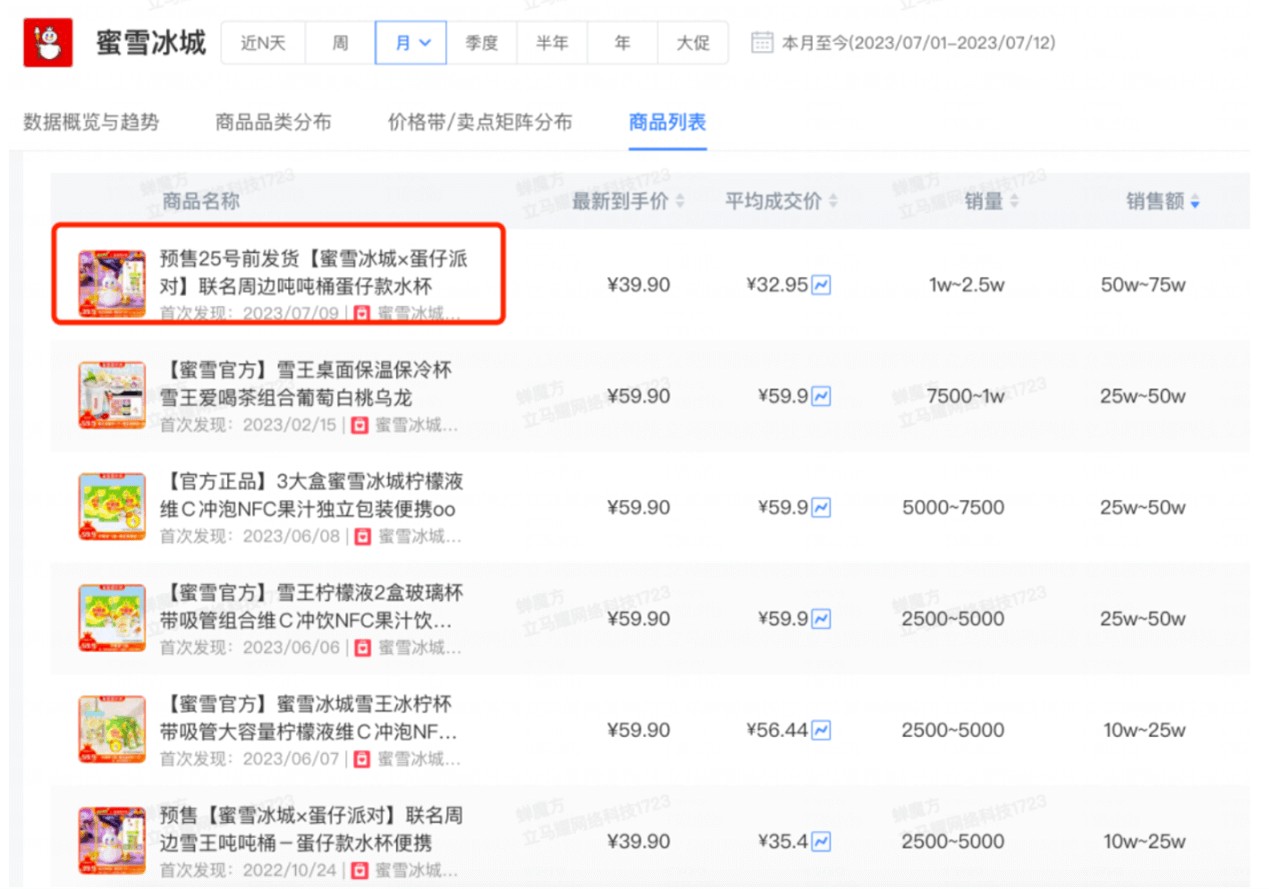Click the sales amount 50w~75w
The height and width of the screenshot is (889, 1269).
1143,285
